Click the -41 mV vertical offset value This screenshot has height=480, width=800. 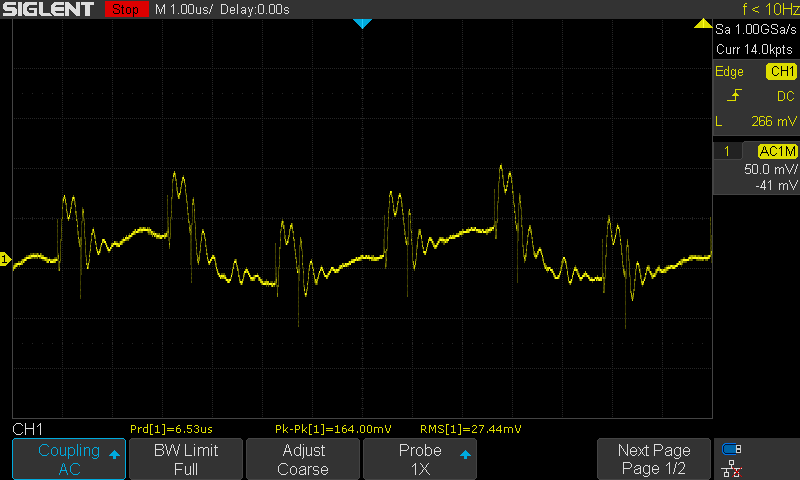776,185
